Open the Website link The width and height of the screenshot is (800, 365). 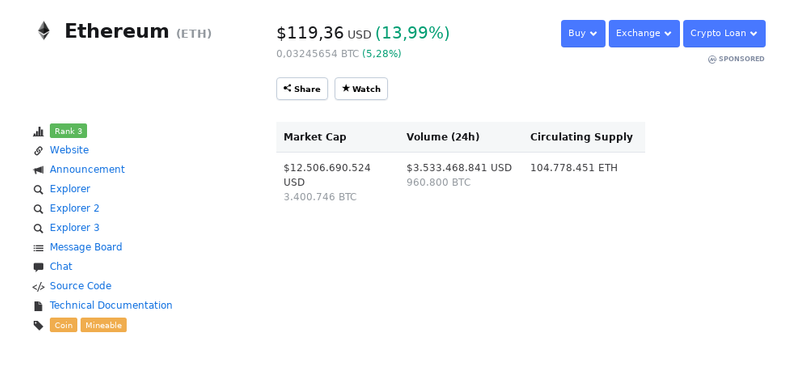click(x=69, y=150)
